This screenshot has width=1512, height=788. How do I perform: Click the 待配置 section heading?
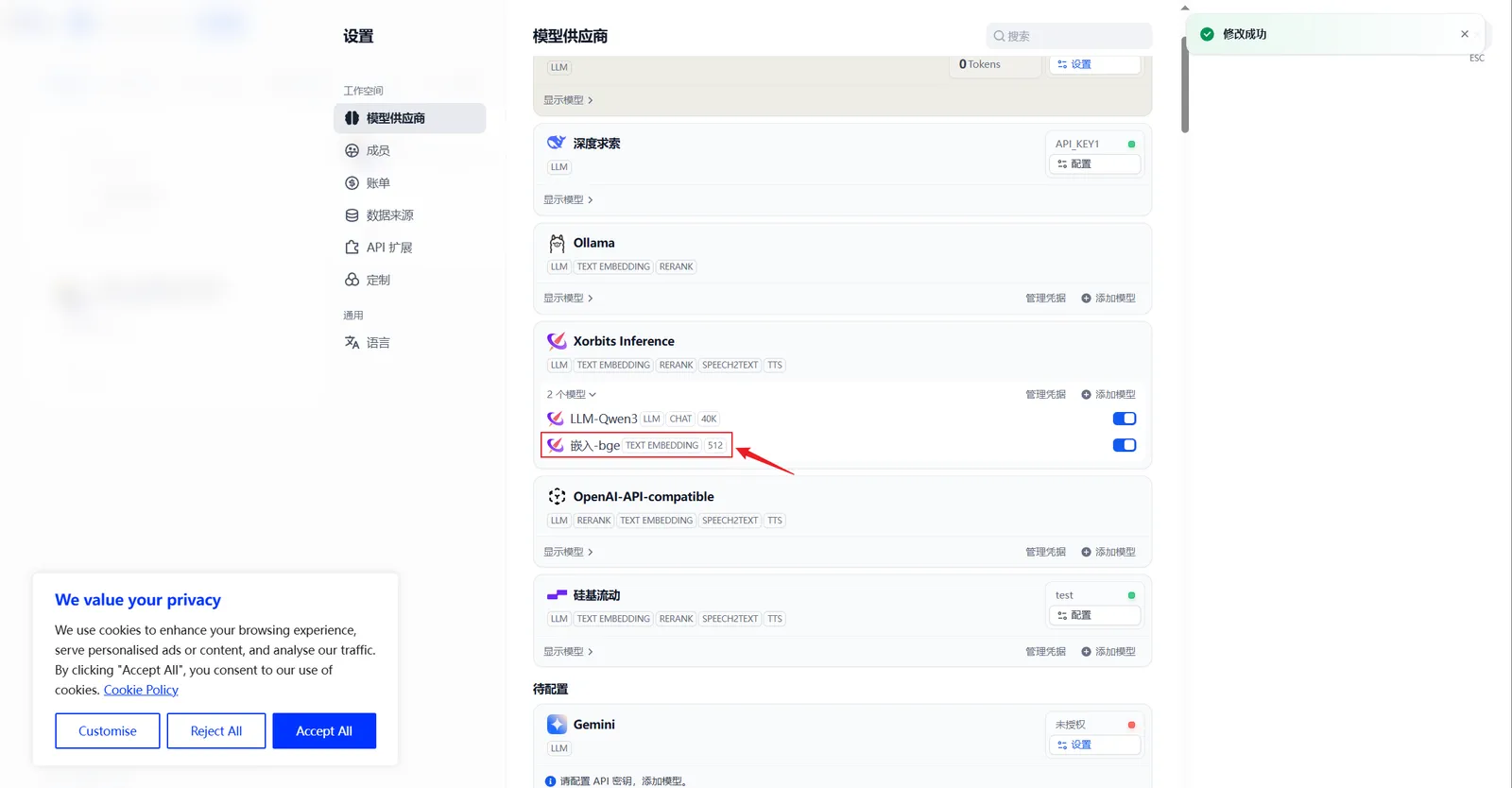551,690
